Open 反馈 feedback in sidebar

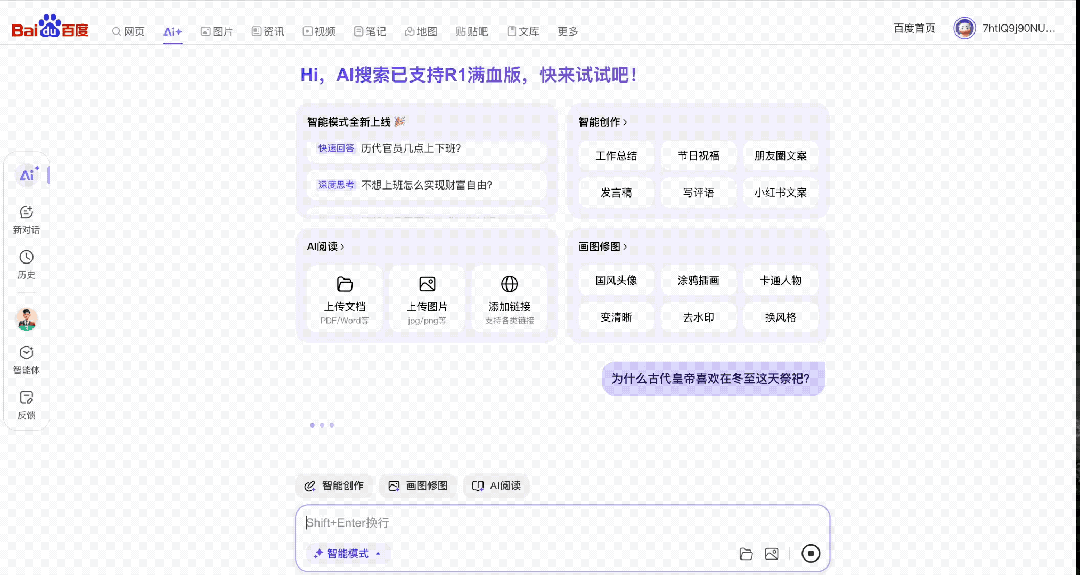[26, 405]
